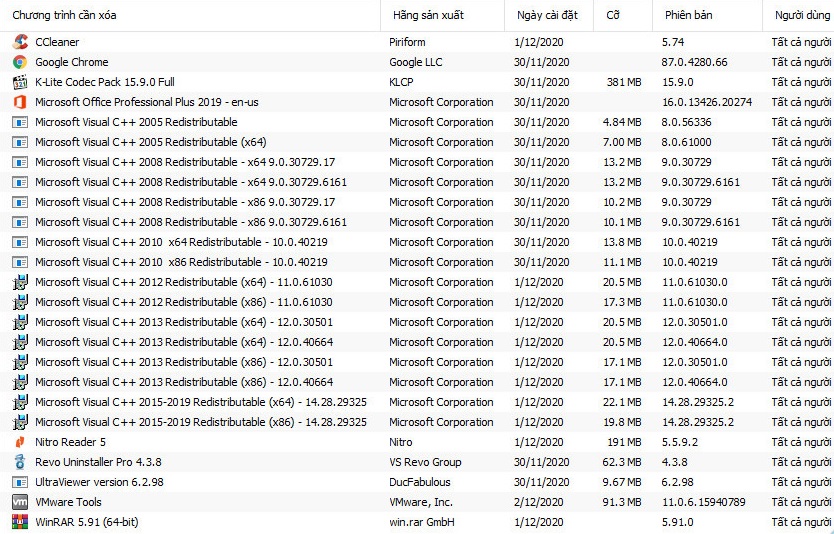Image resolution: width=834 pixels, height=534 pixels.
Task: Click the VMware Tools icon
Action: click(20, 502)
